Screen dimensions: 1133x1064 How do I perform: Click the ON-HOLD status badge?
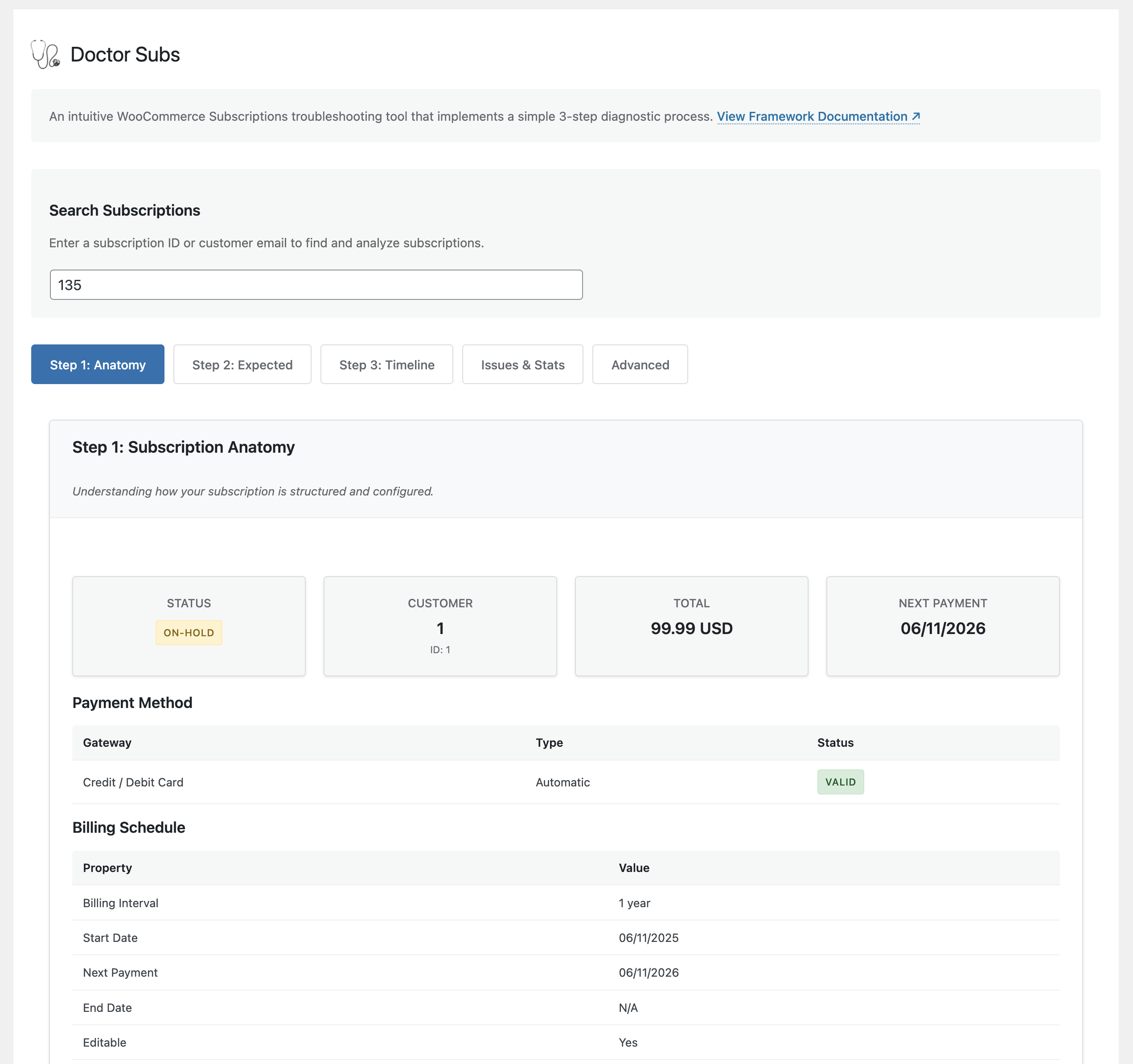[189, 633]
